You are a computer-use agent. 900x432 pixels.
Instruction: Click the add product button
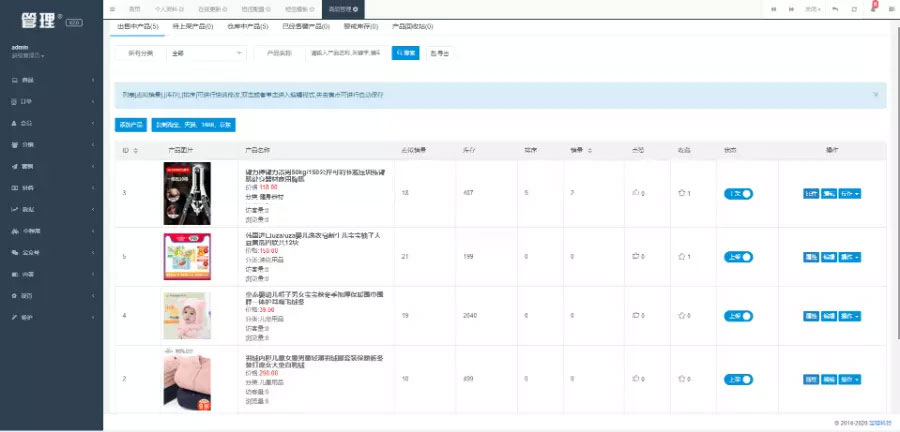tap(131, 125)
